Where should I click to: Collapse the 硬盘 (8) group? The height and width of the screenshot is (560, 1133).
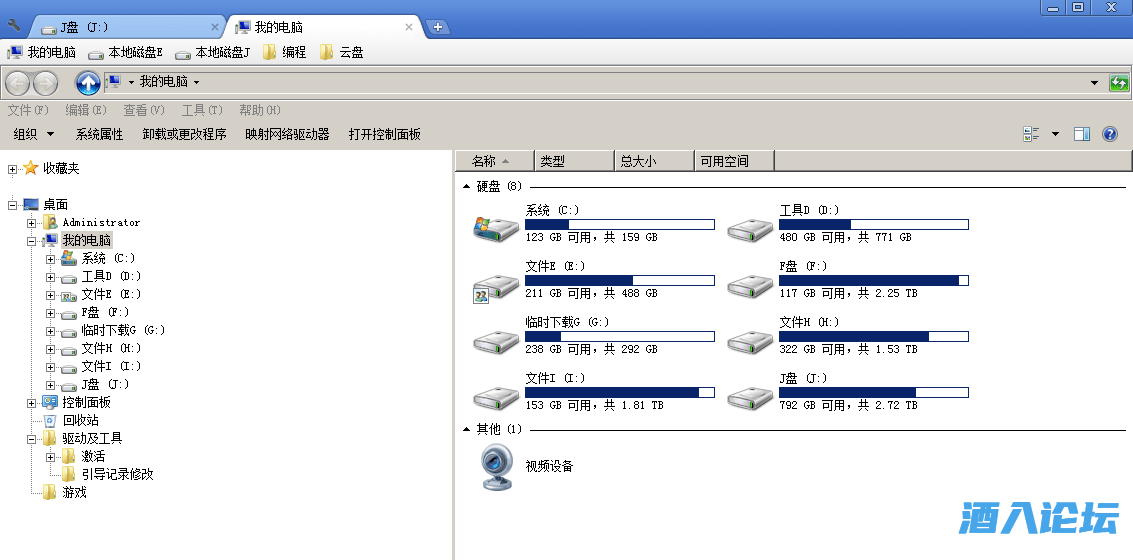tap(466, 186)
